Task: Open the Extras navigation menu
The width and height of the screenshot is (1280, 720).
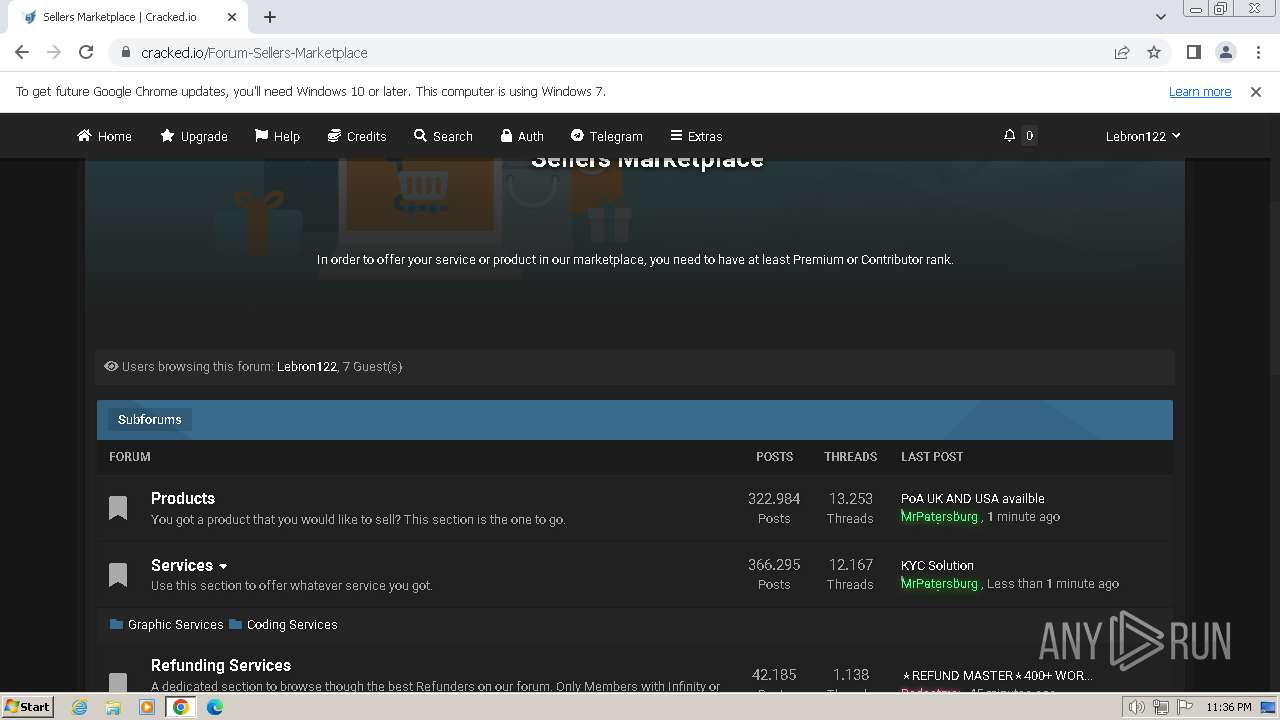Action: (696, 136)
